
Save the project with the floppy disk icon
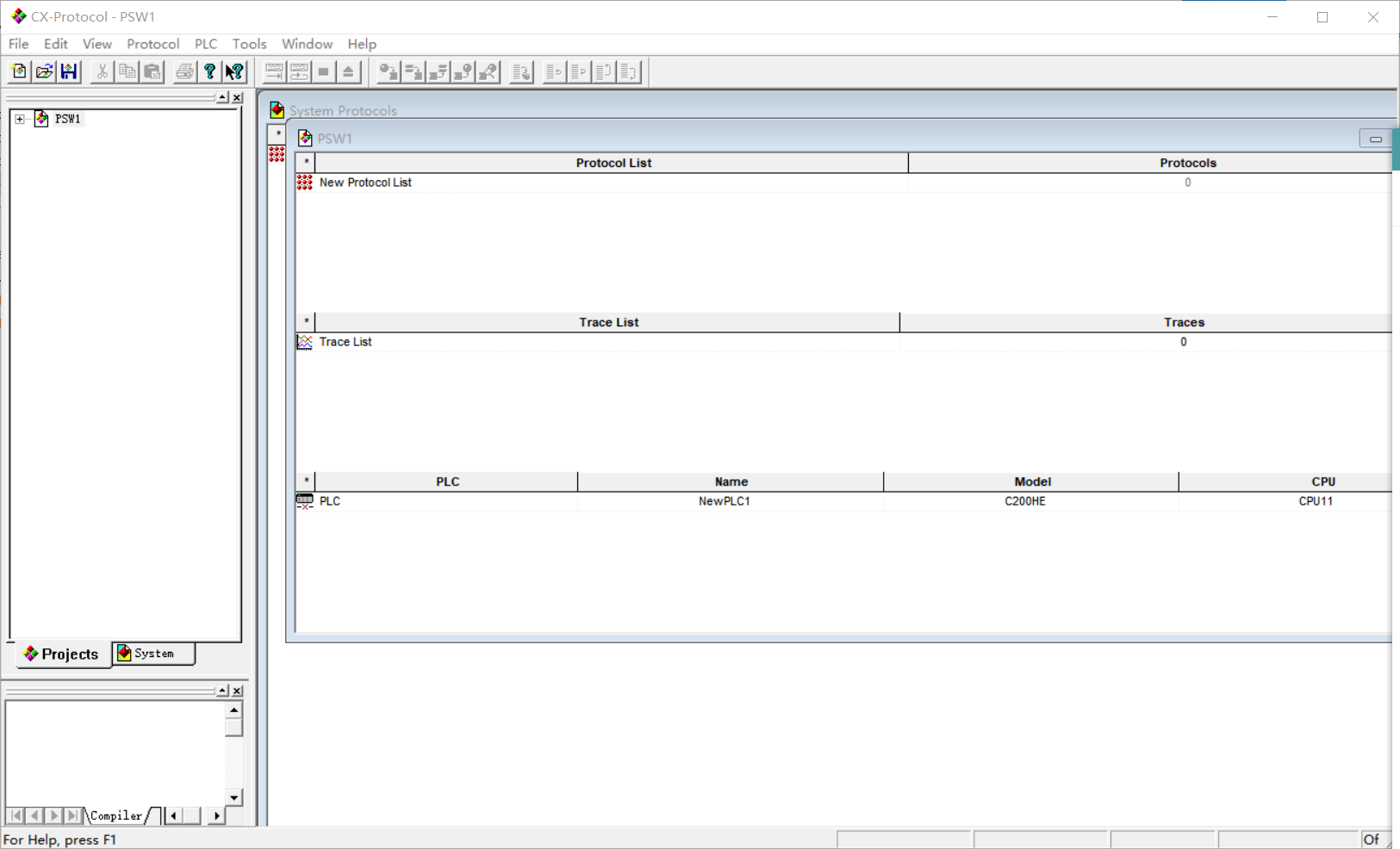(x=69, y=71)
